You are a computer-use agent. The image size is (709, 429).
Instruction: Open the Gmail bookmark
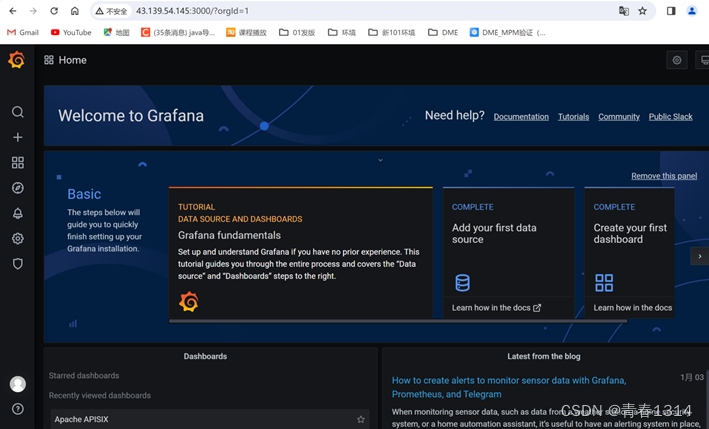(23, 33)
